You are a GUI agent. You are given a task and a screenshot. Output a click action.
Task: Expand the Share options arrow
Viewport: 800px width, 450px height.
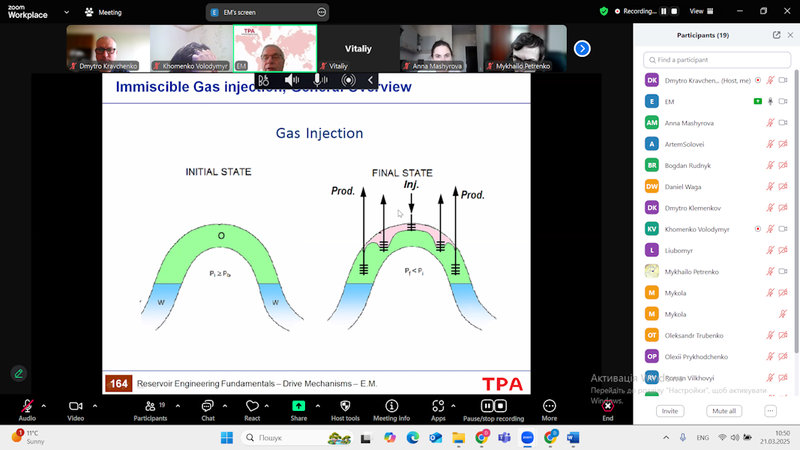318,406
